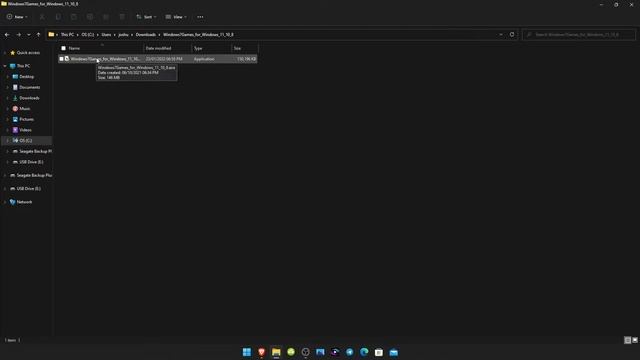Select the Windows7Games application file row
This screenshot has width=640, height=360.
(x=158, y=59)
